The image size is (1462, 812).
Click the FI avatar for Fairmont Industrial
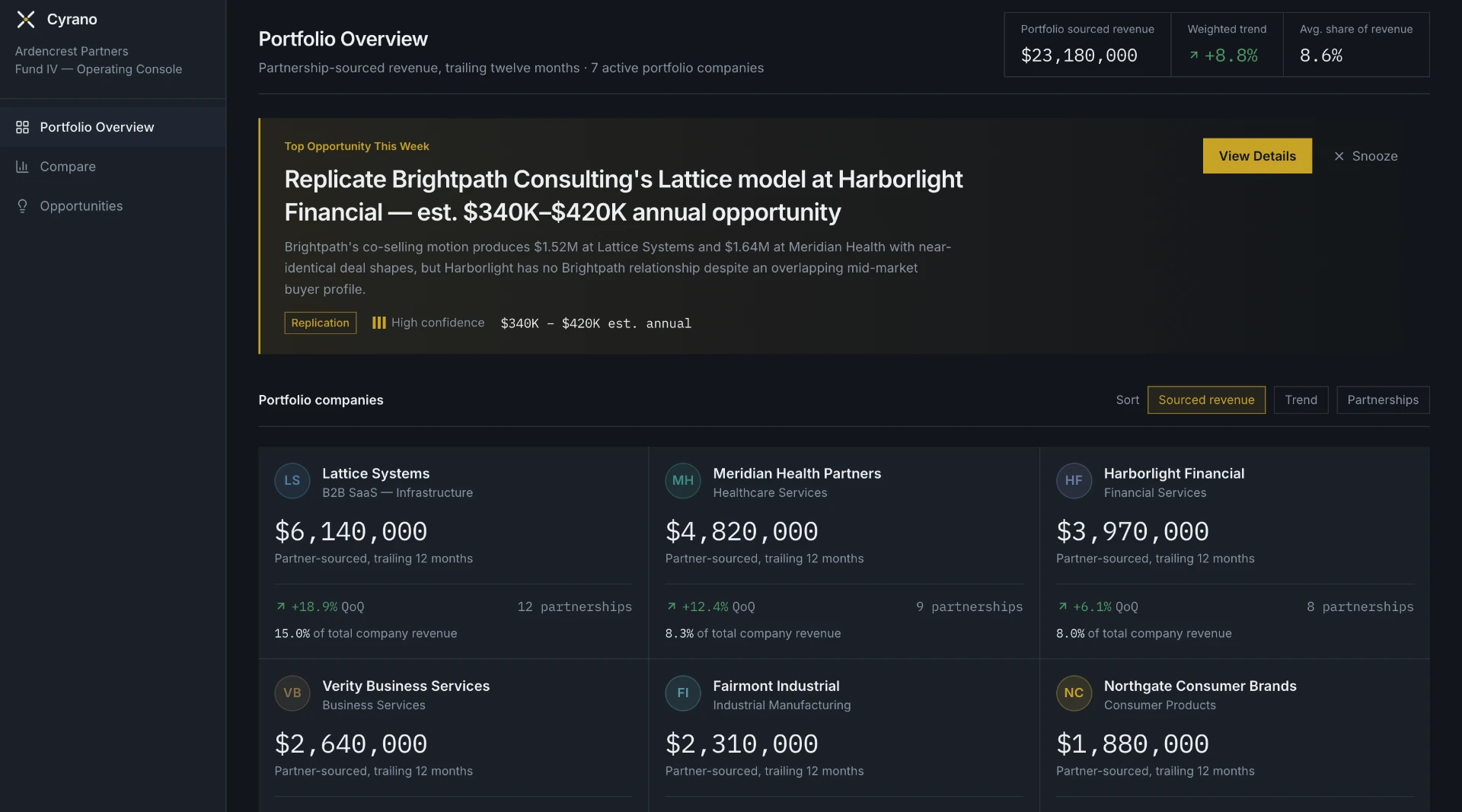(683, 693)
